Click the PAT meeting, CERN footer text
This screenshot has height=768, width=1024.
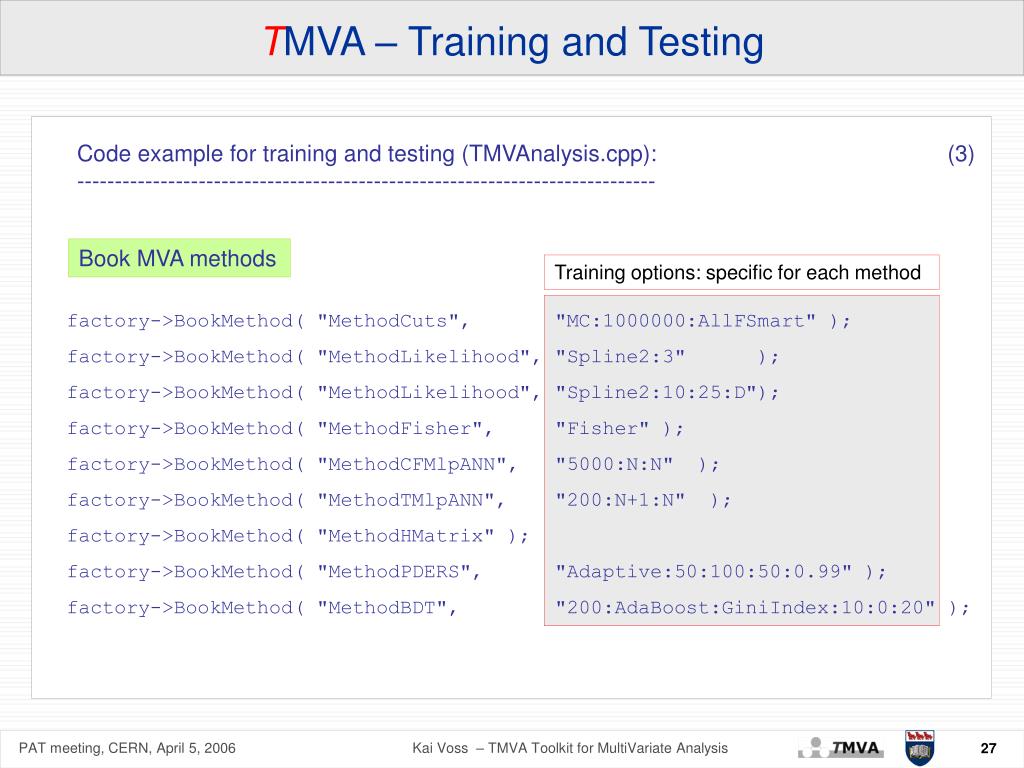[x=127, y=748]
